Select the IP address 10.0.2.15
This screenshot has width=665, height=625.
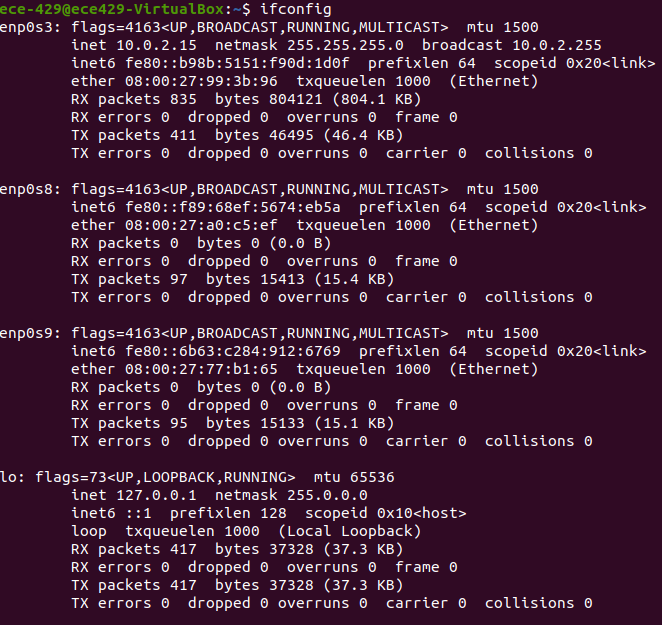(x=152, y=45)
